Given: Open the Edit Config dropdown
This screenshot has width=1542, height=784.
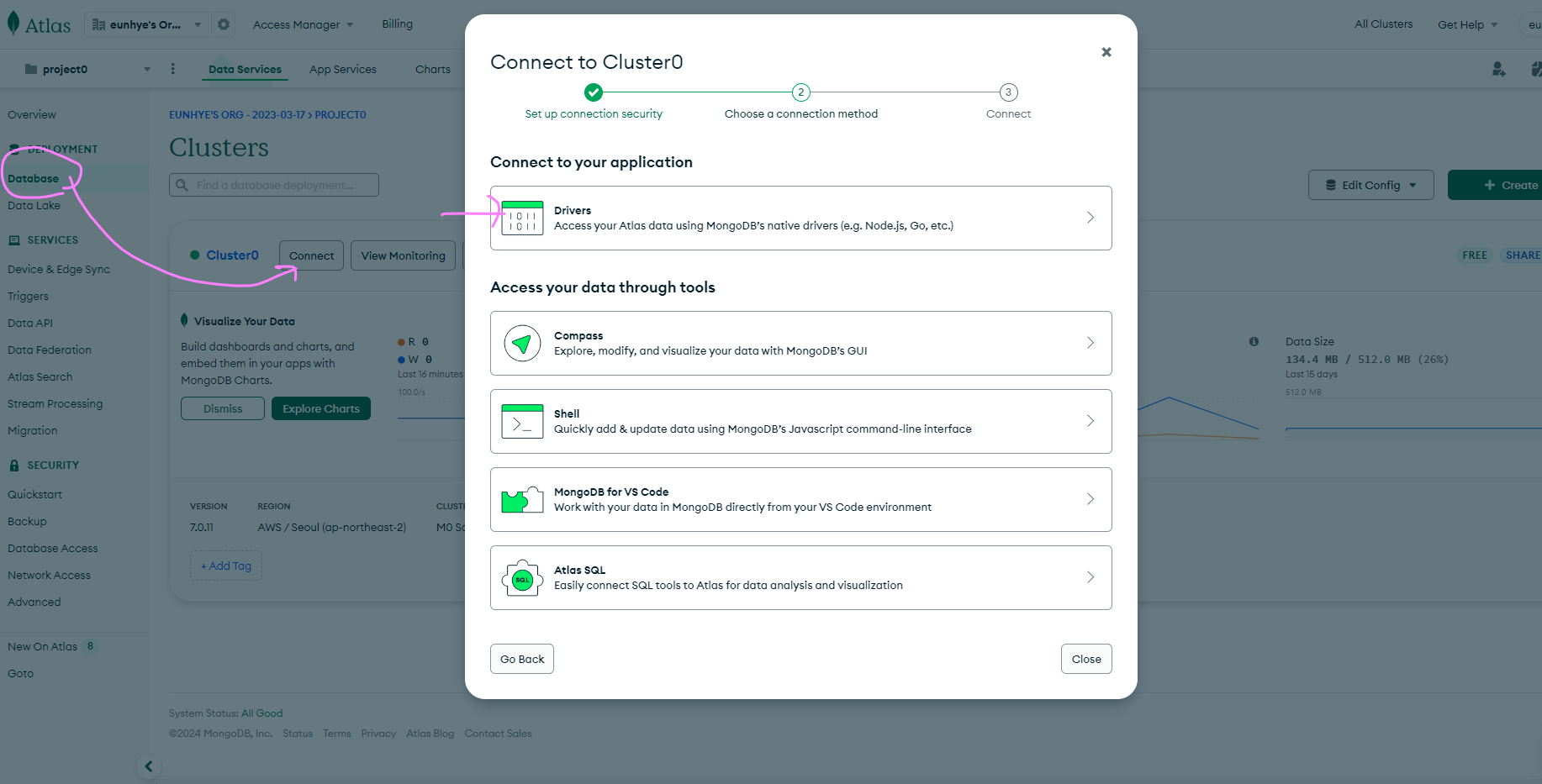Looking at the screenshot, I should tap(1371, 185).
